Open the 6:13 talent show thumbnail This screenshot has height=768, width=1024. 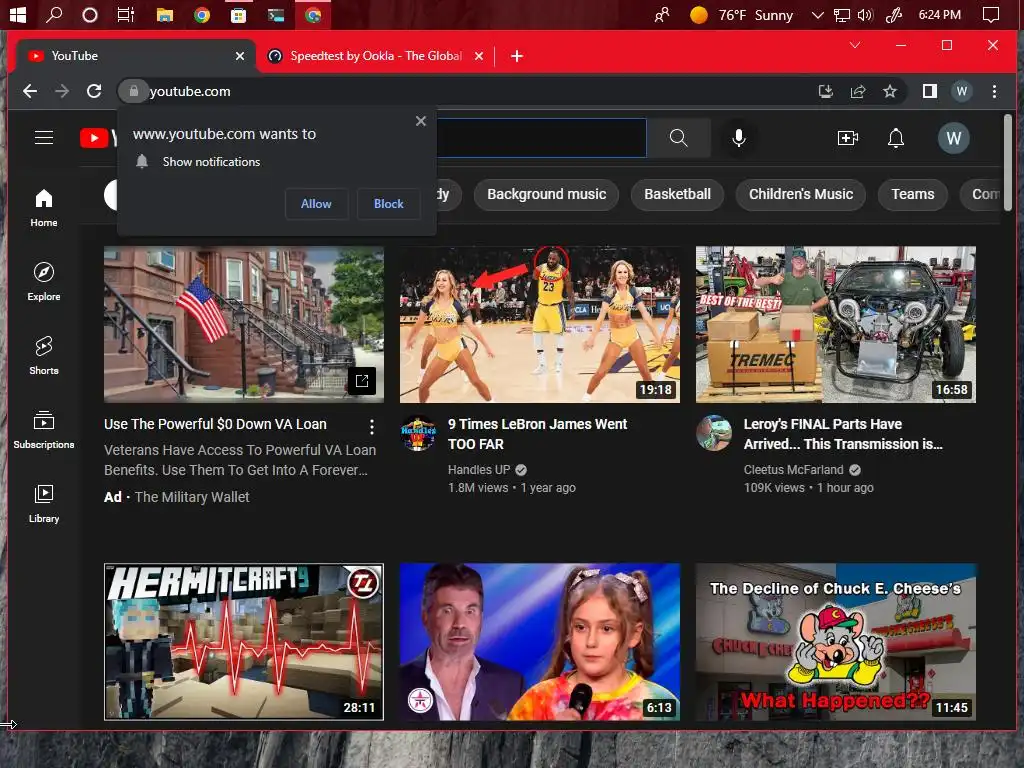pyautogui.click(x=539, y=642)
